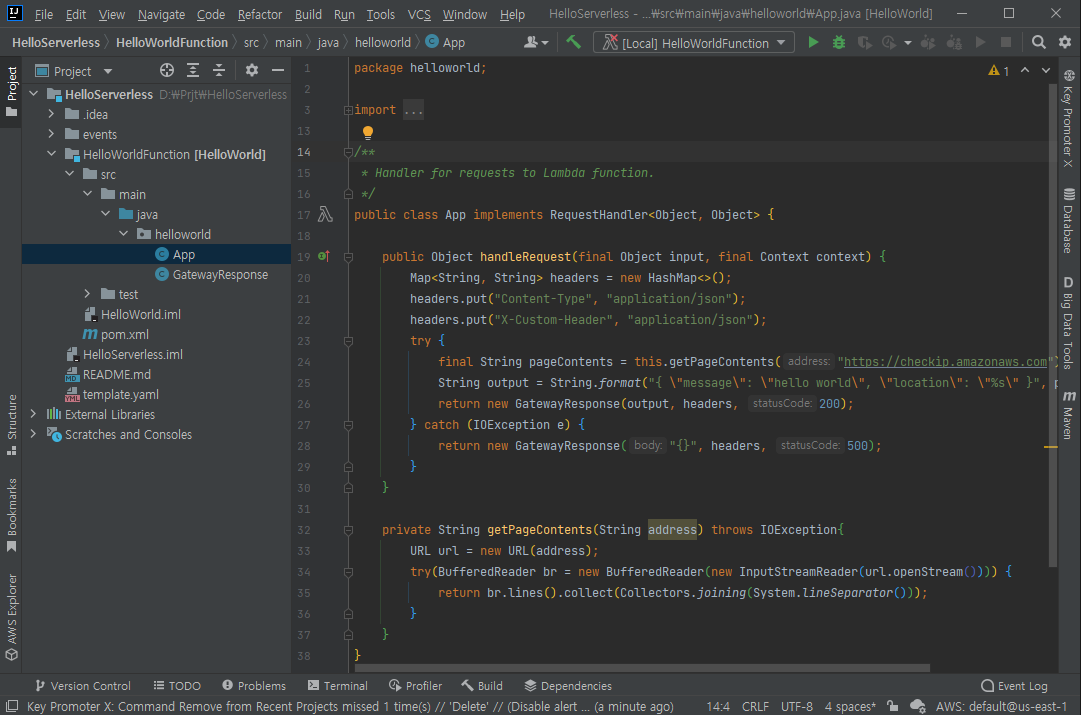Open Search Everywhere magnifier
Screen dimensions: 1081x715
(1038, 43)
